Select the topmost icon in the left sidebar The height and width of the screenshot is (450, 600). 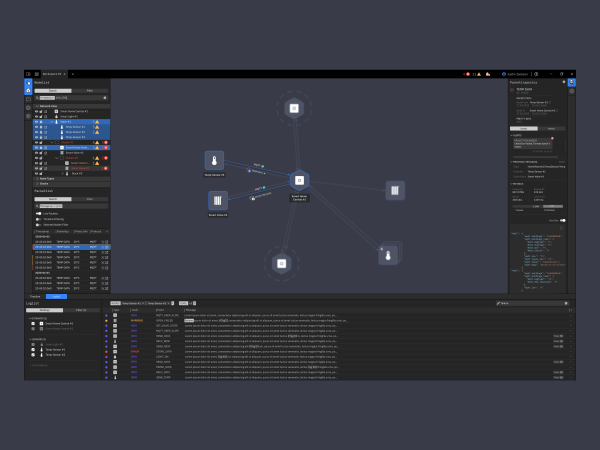[28, 83]
